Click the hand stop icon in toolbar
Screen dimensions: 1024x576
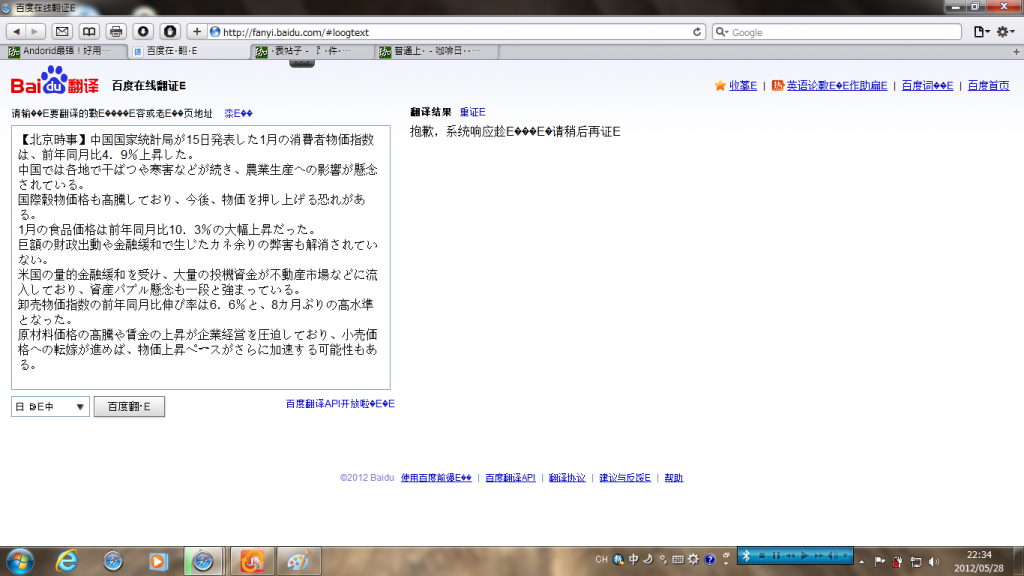click(x=170, y=31)
